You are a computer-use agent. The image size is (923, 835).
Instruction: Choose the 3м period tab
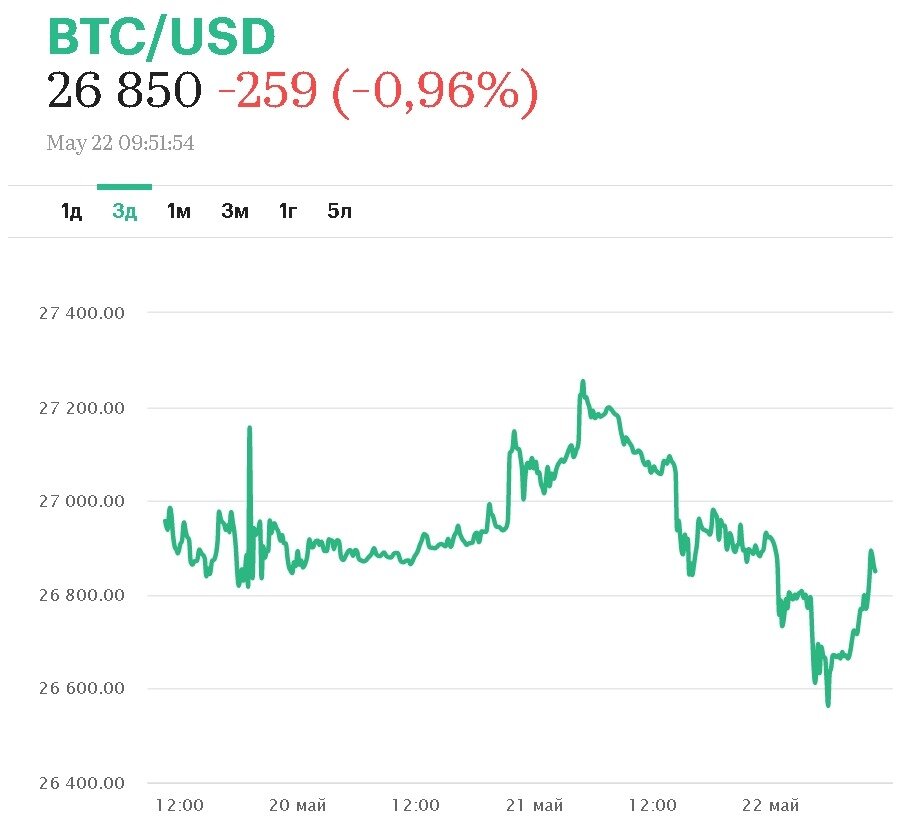click(x=235, y=211)
